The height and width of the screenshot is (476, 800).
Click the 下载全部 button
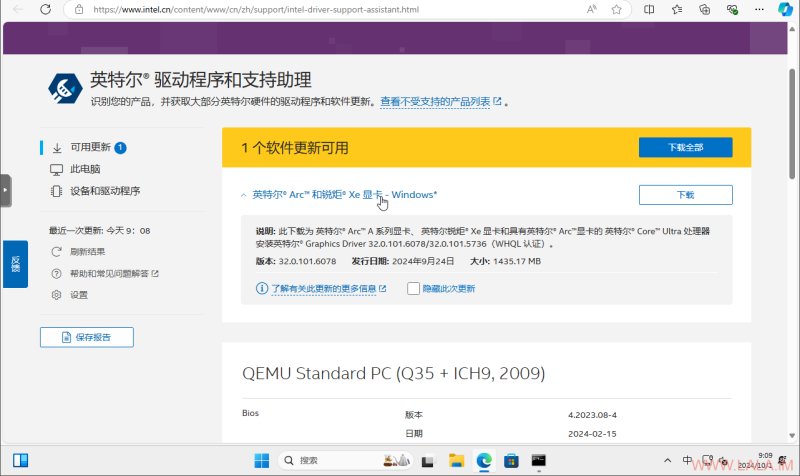tap(685, 147)
